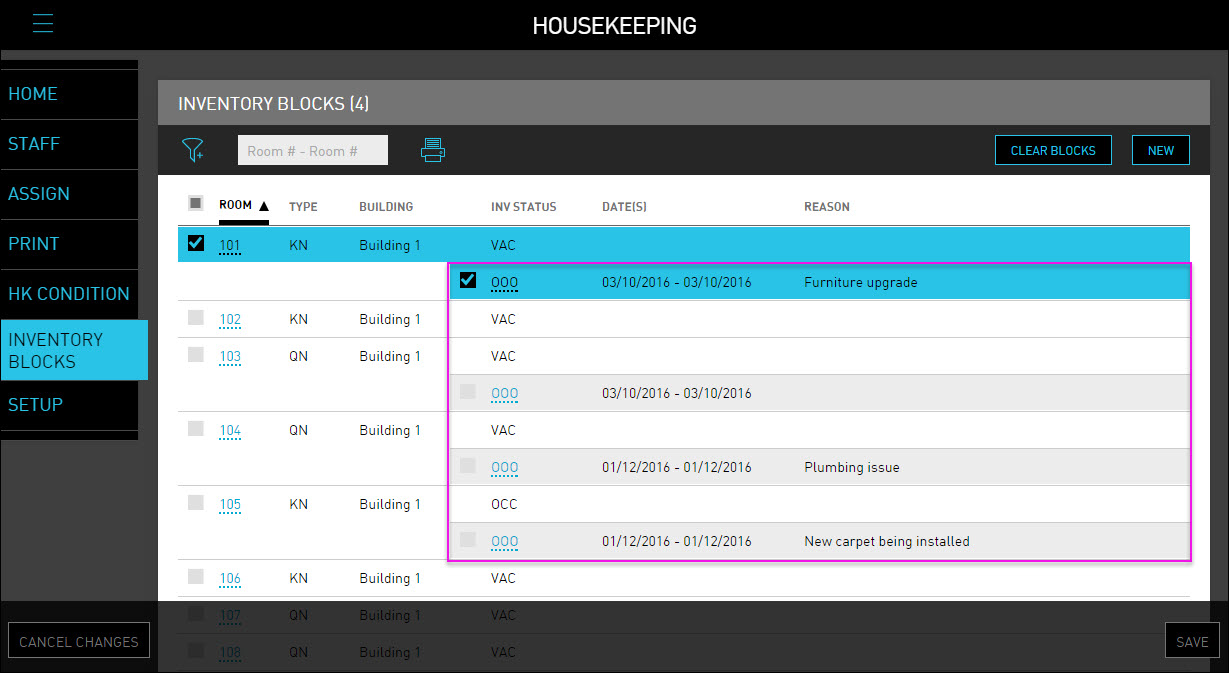Viewport: 1229px width, 673px height.
Task: Toggle the select-all header checkbox
Action: tap(196, 204)
